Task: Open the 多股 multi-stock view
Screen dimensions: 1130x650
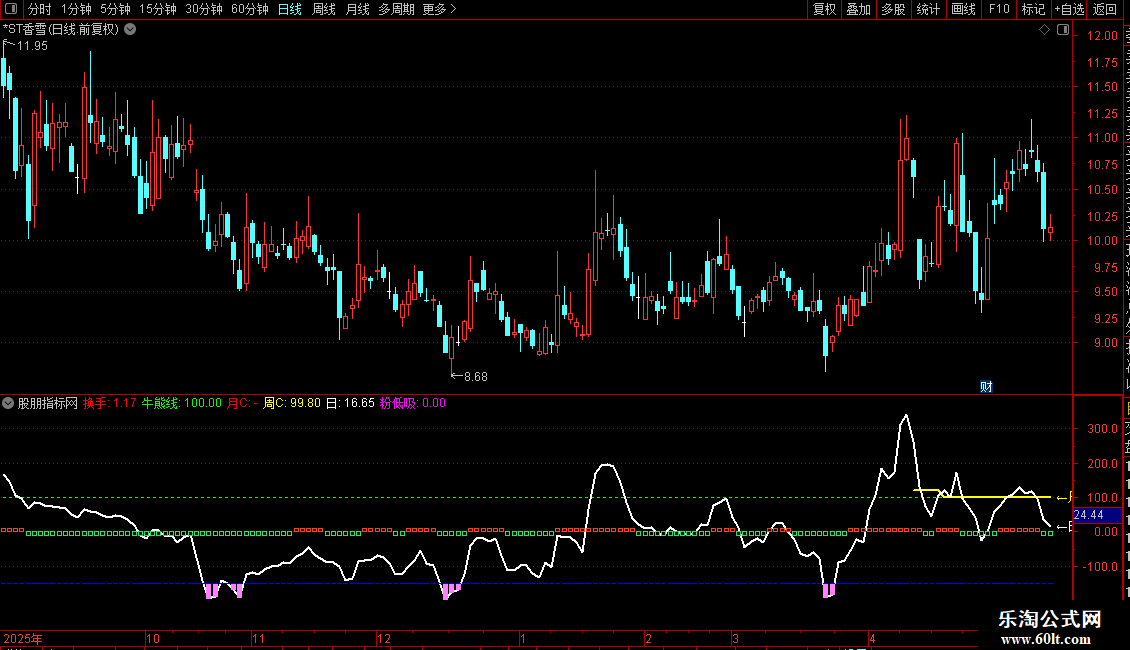Action: [x=894, y=9]
